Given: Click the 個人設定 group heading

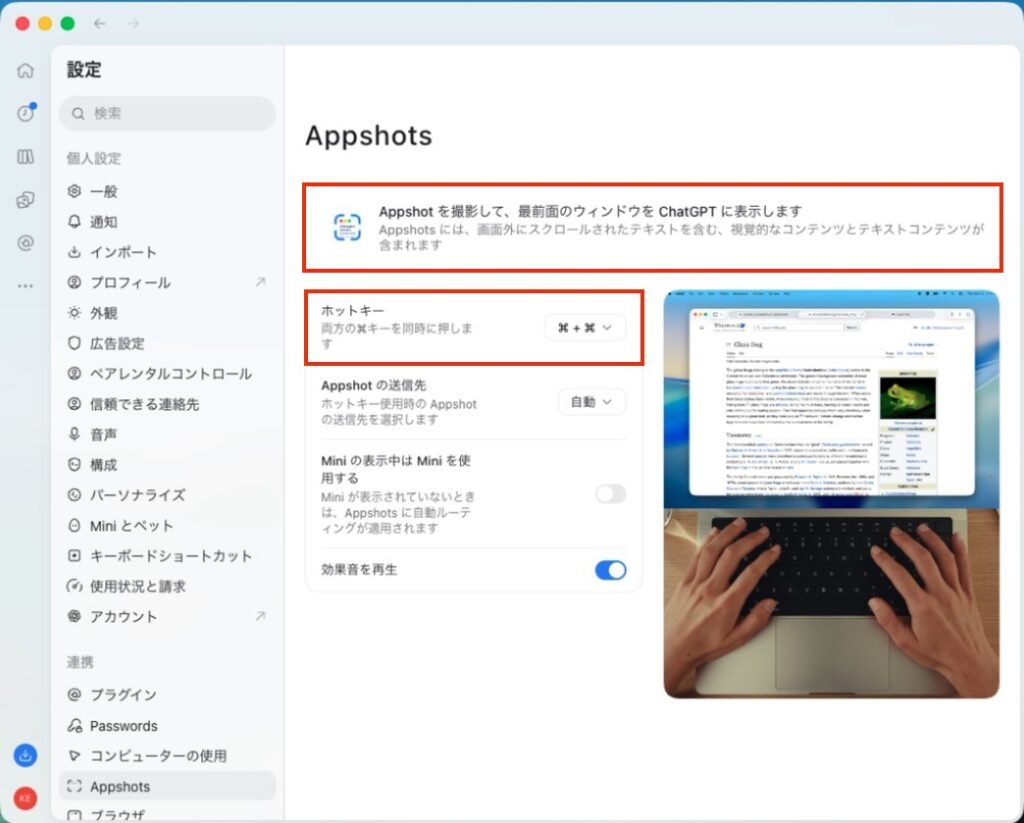Looking at the screenshot, I should (93, 158).
